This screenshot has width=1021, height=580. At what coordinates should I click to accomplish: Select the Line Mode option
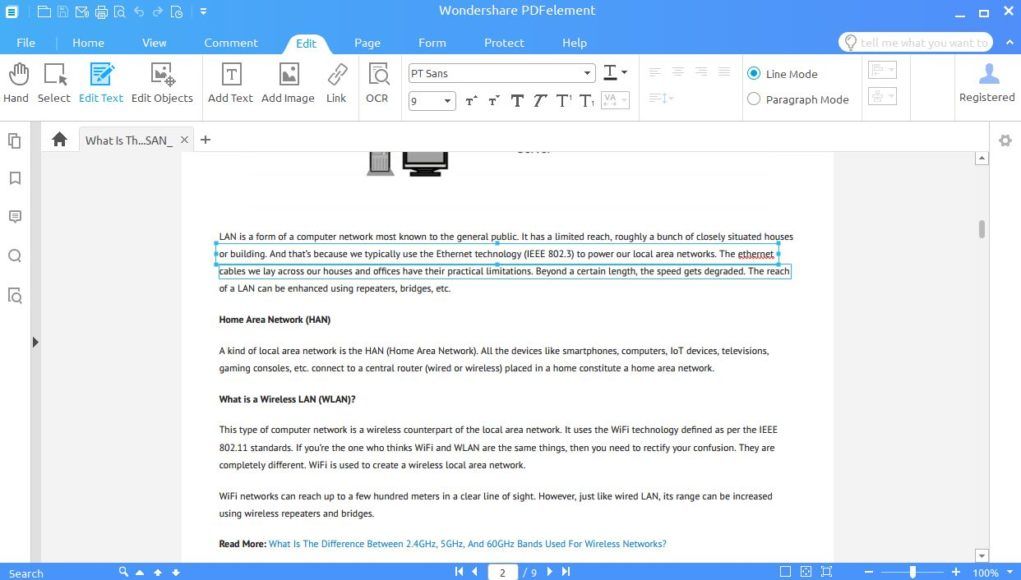(755, 73)
